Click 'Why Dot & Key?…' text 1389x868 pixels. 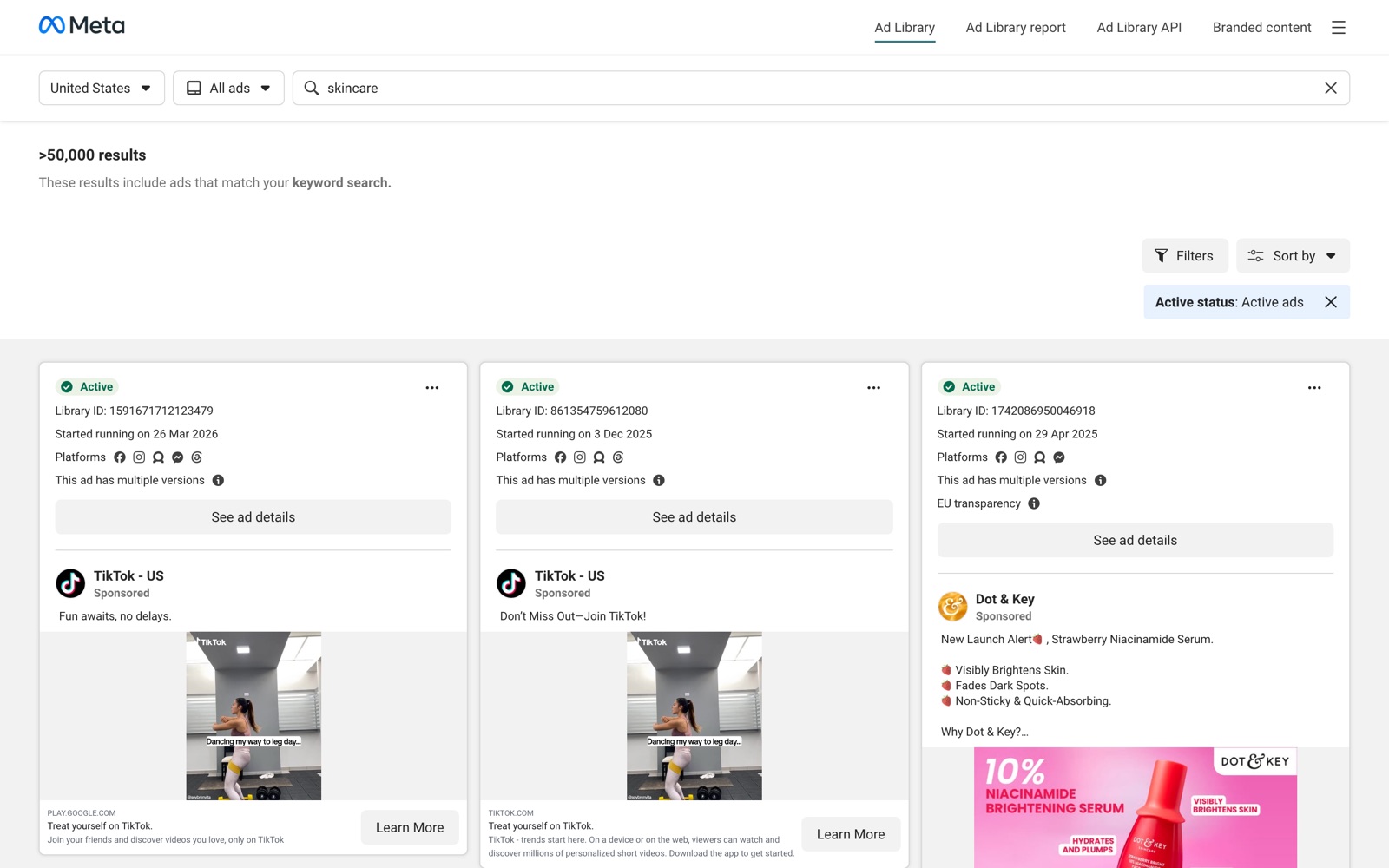coord(984,732)
